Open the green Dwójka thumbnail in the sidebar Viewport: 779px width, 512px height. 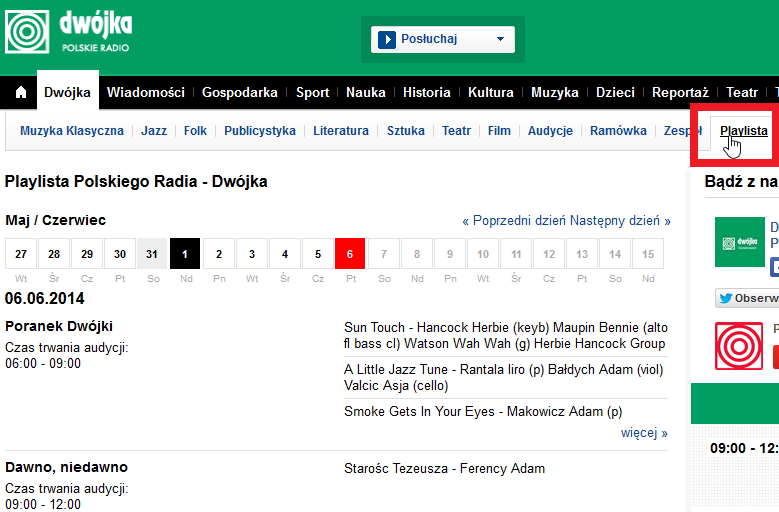point(740,242)
